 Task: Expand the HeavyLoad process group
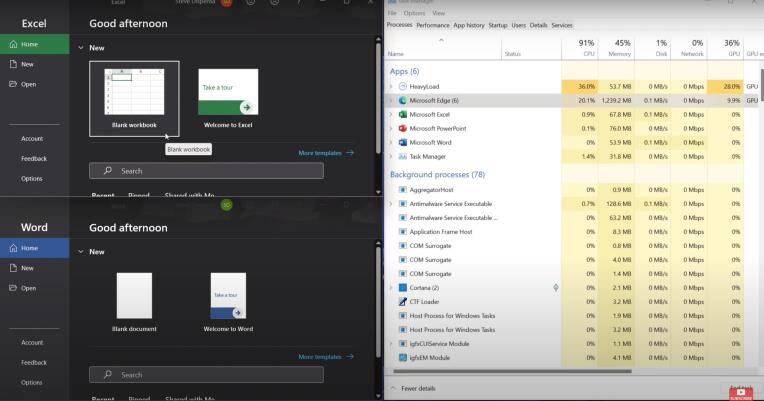coord(391,86)
